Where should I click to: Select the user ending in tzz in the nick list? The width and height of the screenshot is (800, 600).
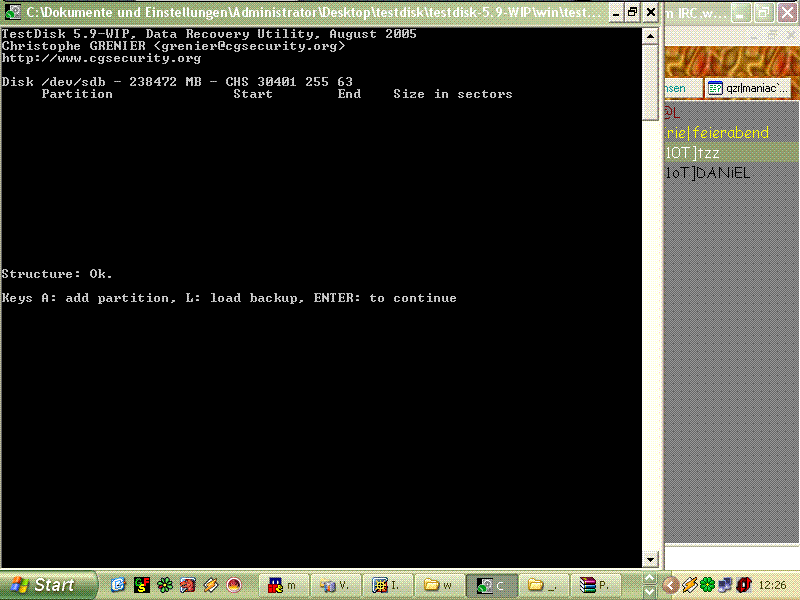tap(732, 153)
